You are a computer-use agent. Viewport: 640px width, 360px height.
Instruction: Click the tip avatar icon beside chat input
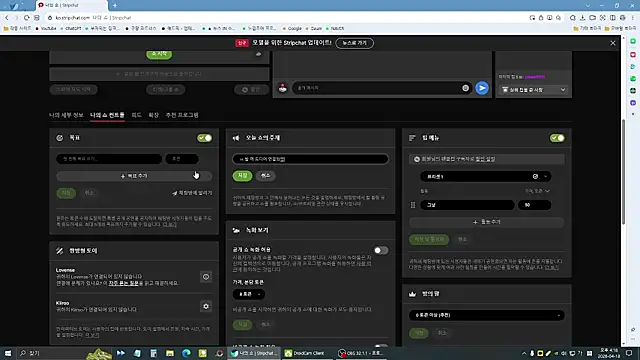pos(282,88)
